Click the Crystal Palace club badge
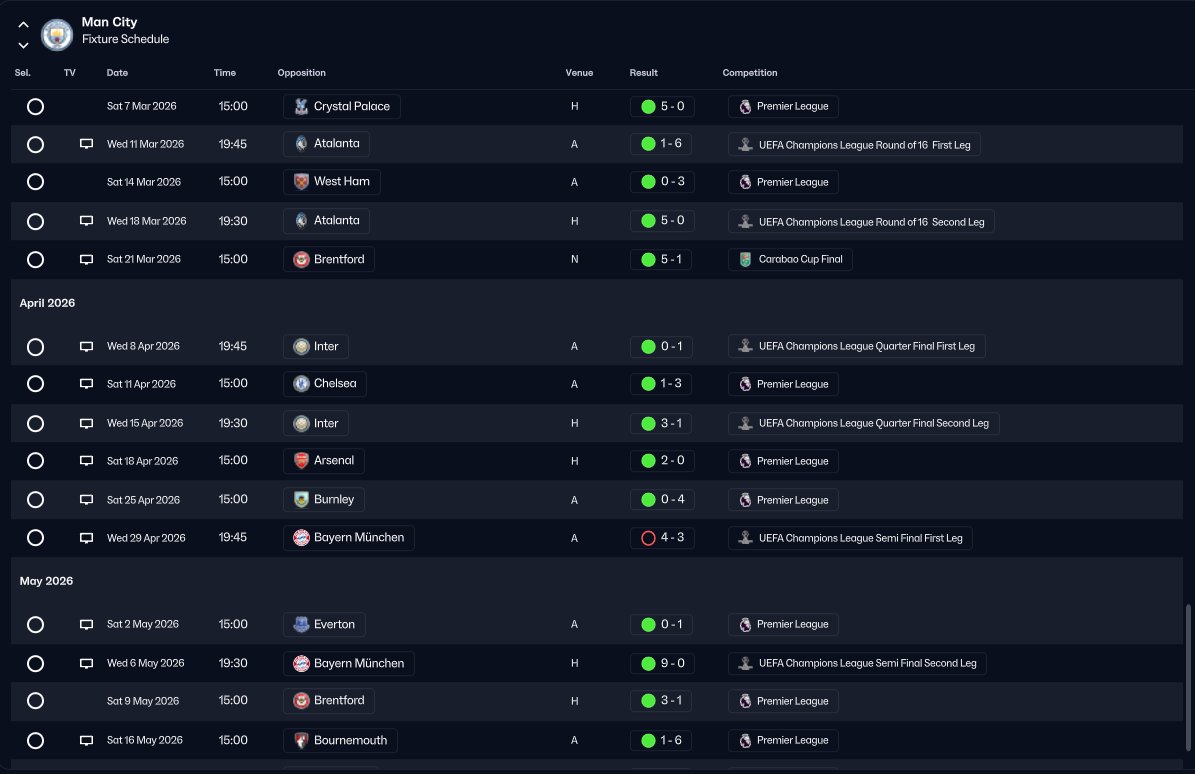 [301, 106]
